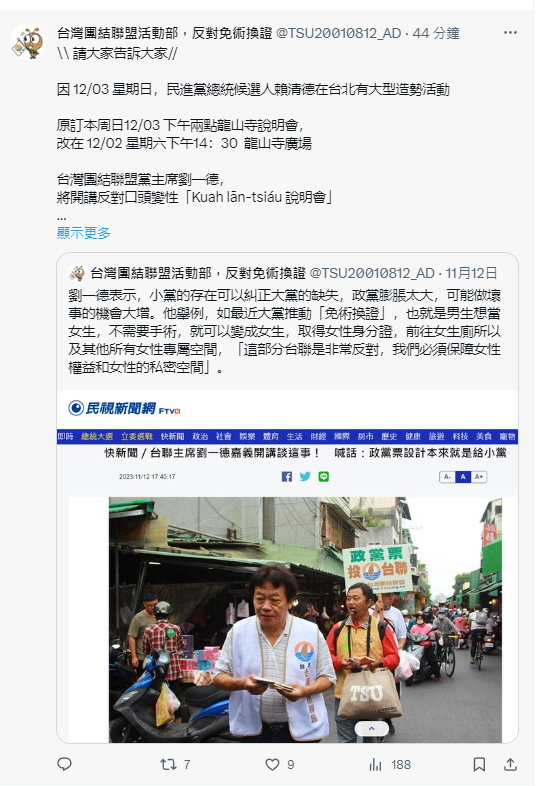This screenshot has height=786, width=539.
Task: Open the author's bee avatar profile
Action: (x=28, y=43)
